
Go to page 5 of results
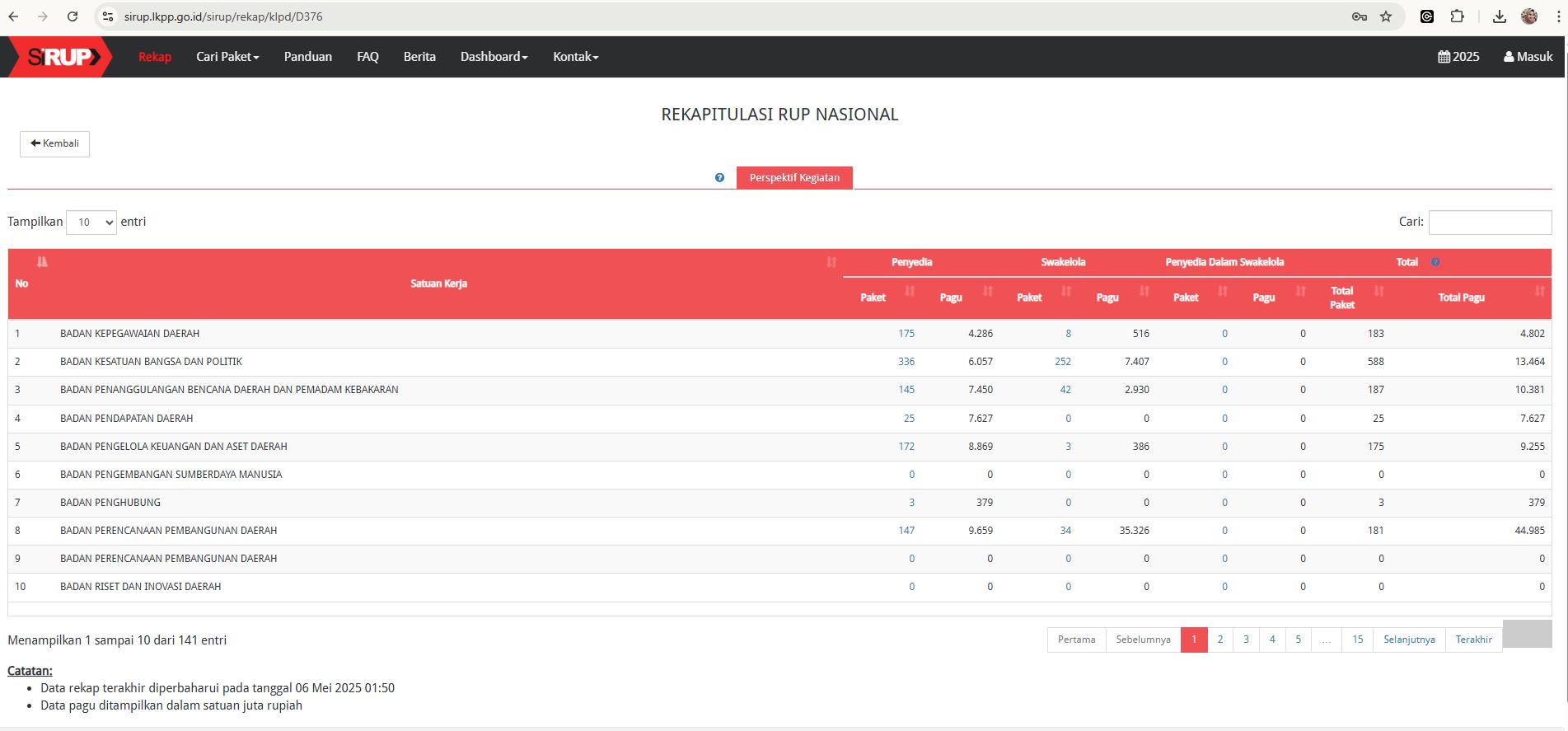coord(1298,640)
